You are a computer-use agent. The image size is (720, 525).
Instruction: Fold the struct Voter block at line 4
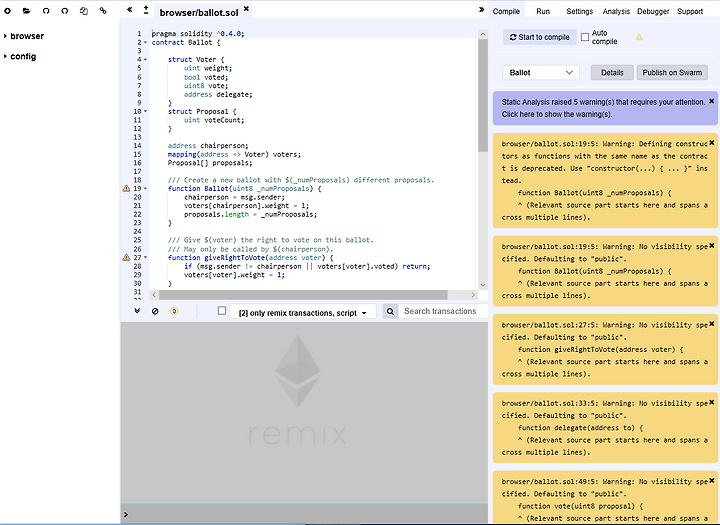tap(146, 59)
